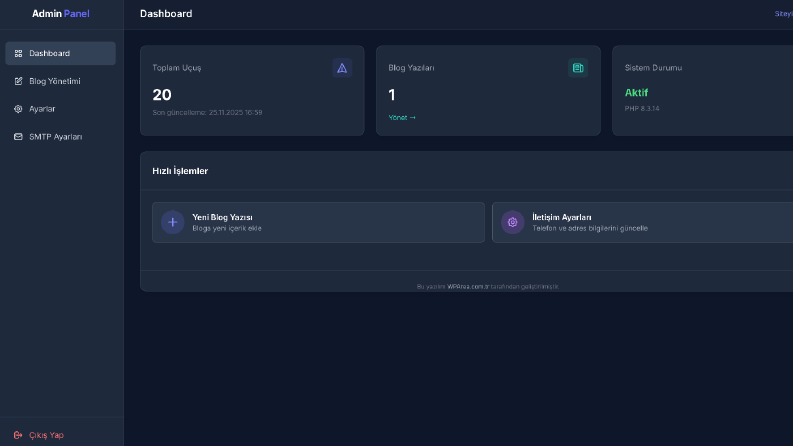This screenshot has width=793, height=446.
Task: Open Blog Yönetimi in the sidebar
Action: 60,81
